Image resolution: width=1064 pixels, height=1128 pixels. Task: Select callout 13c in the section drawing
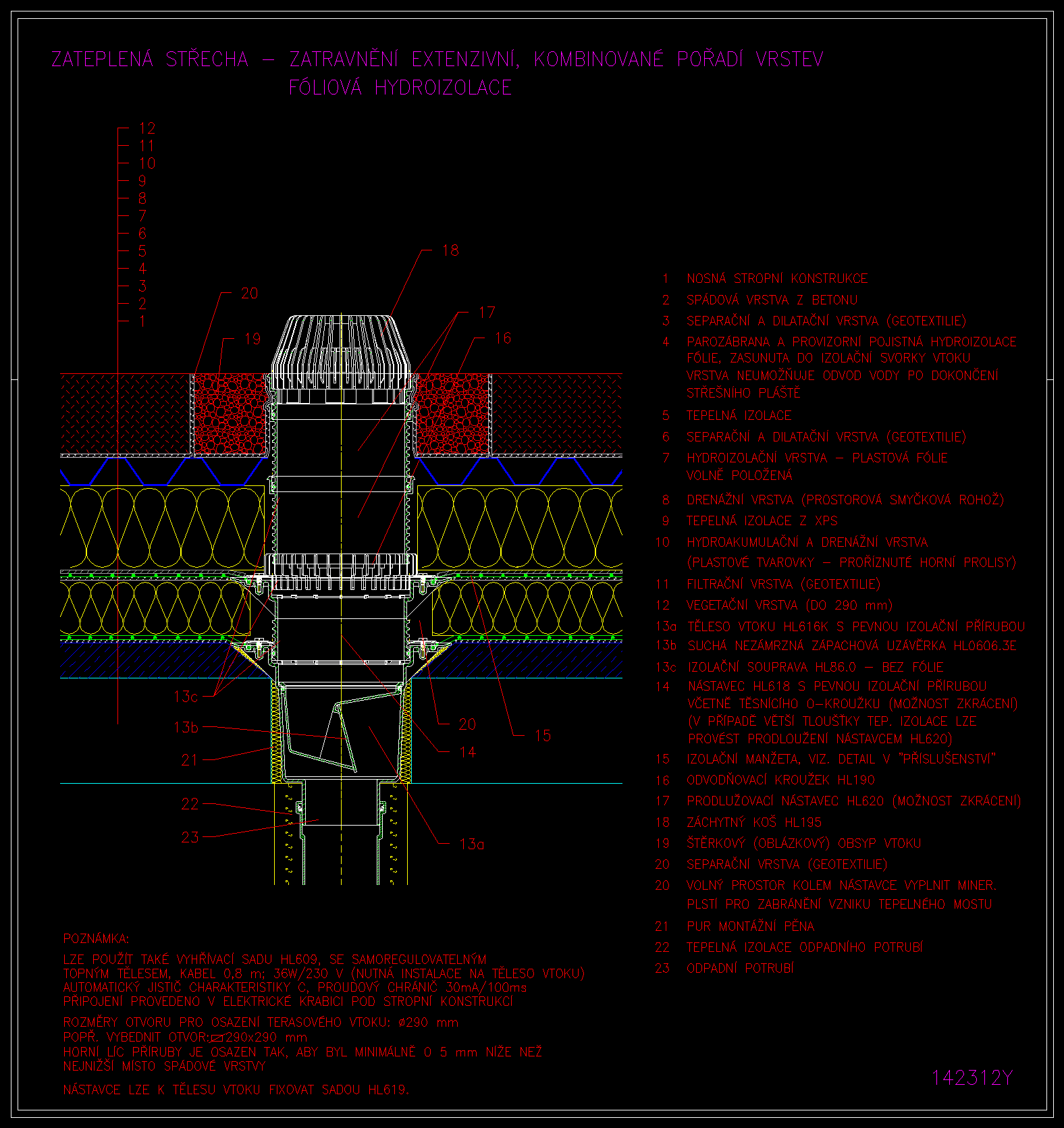click(x=186, y=697)
